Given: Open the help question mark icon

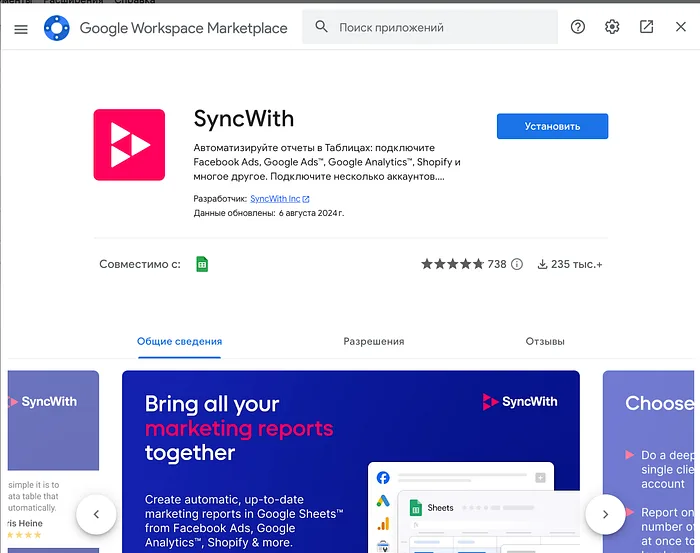Looking at the screenshot, I should pos(578,27).
